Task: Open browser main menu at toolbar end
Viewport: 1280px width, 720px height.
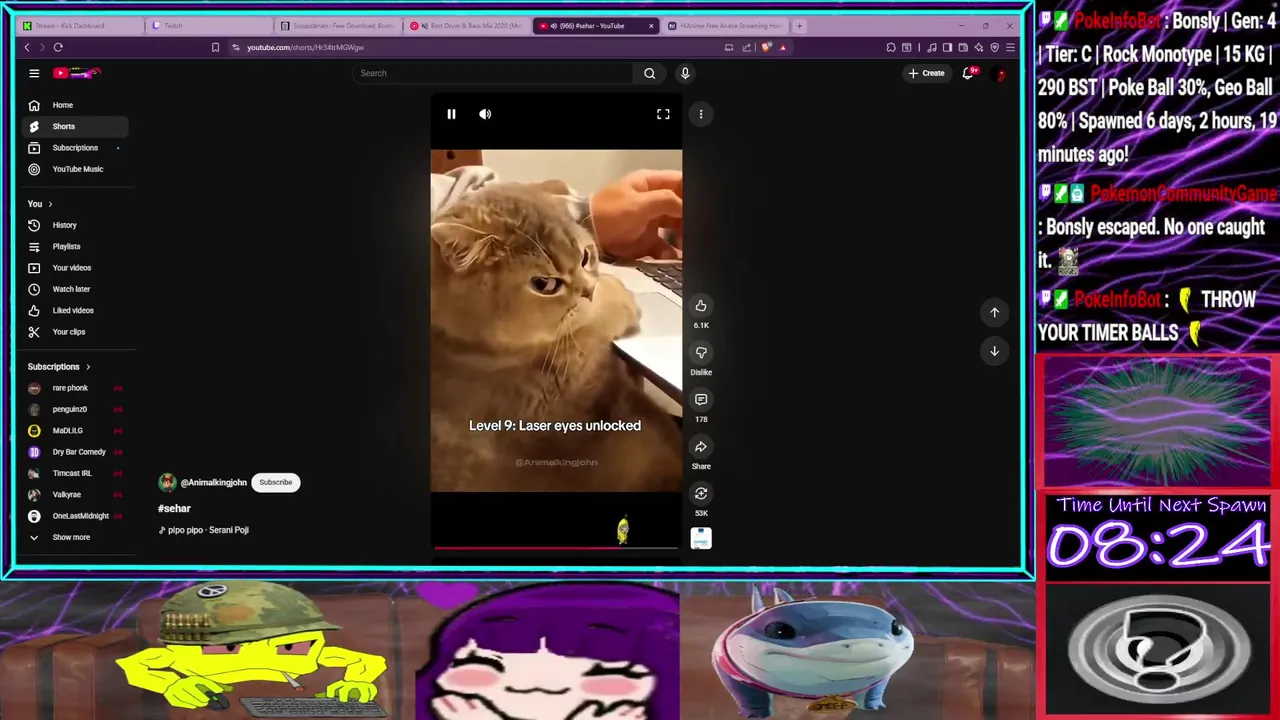Action: [1010, 47]
